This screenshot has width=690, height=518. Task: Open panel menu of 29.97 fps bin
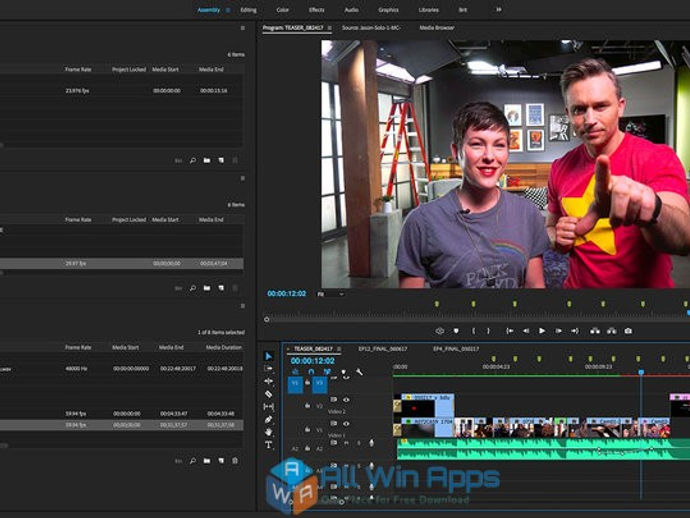242,178
